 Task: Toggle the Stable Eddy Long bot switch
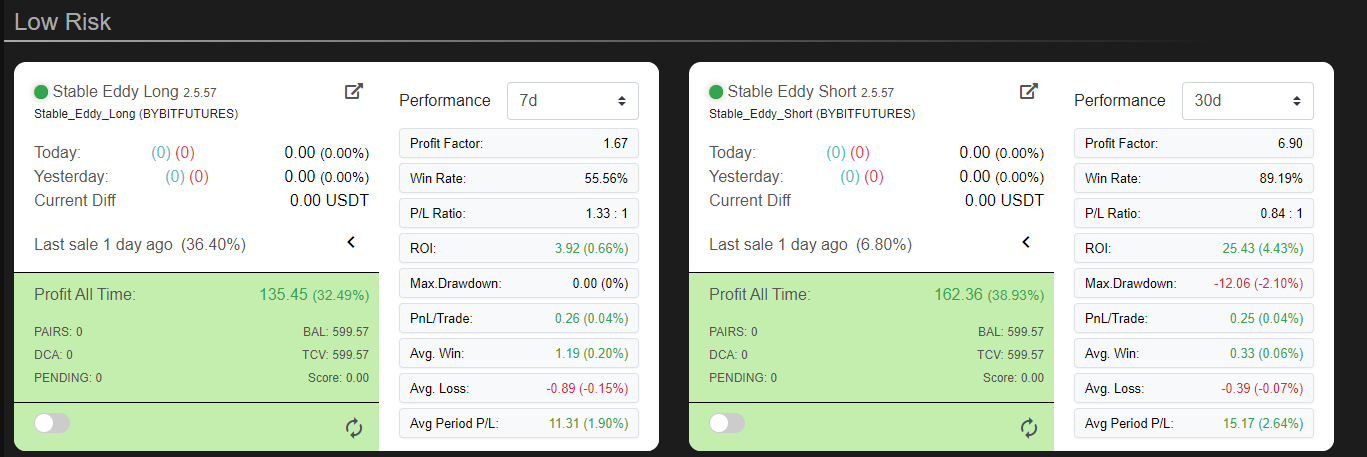(x=52, y=423)
